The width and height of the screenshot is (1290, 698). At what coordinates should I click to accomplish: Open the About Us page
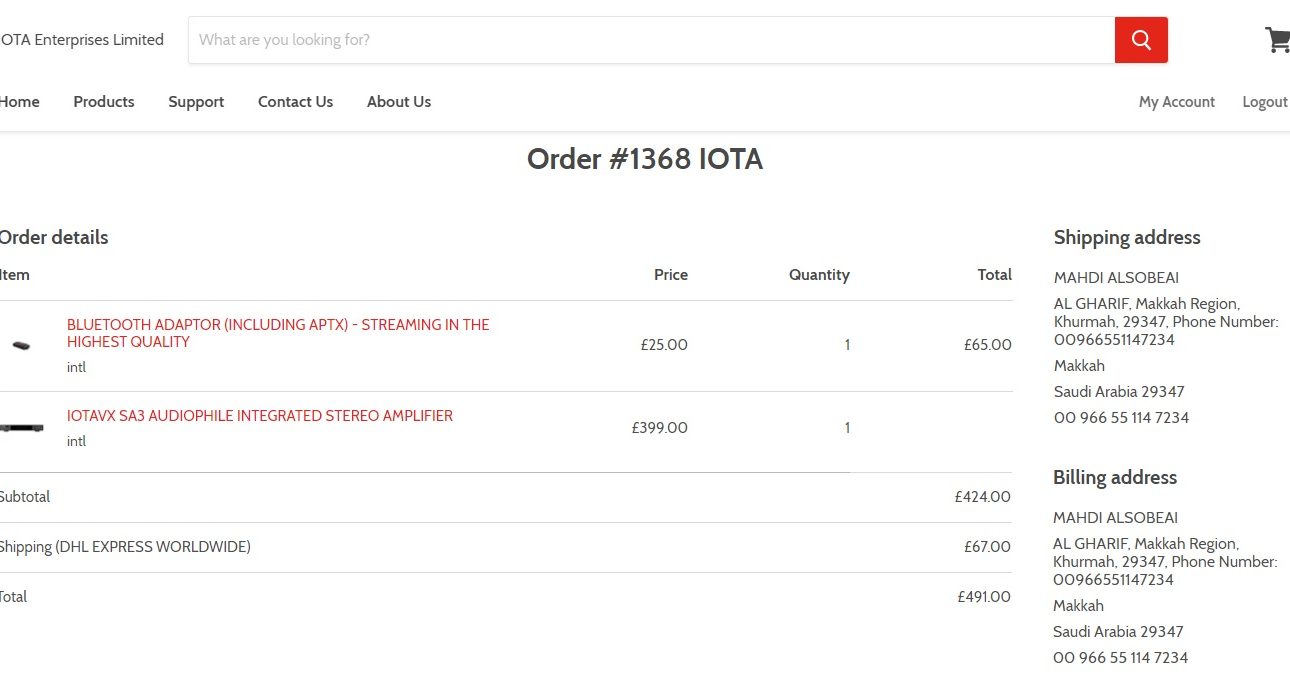pyautogui.click(x=399, y=102)
